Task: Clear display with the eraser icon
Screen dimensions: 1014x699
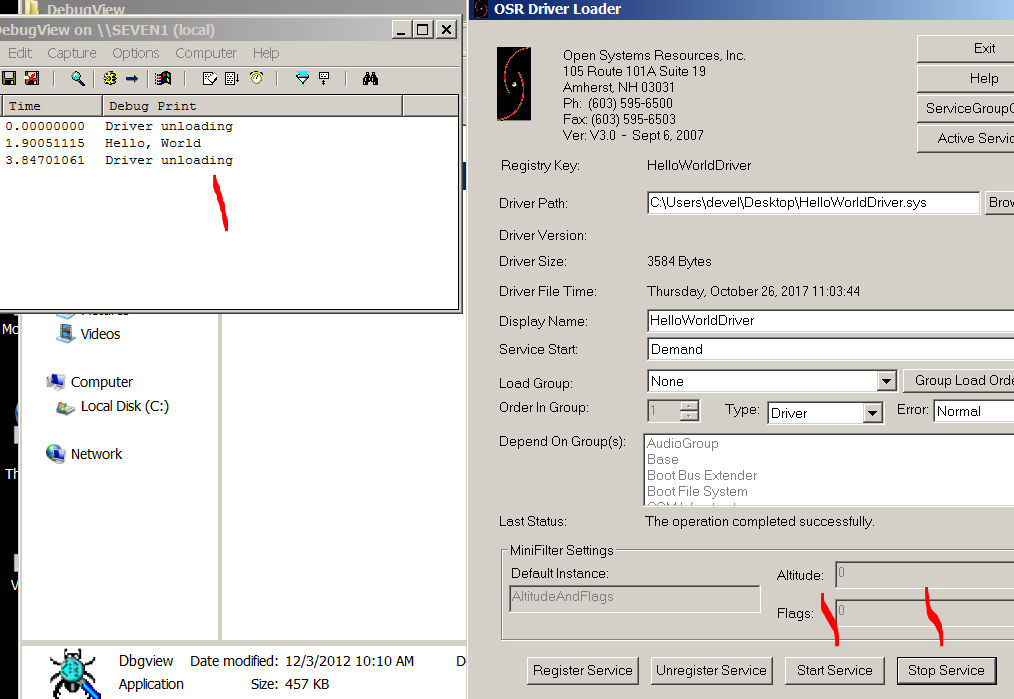Action: pyautogui.click(x=31, y=78)
